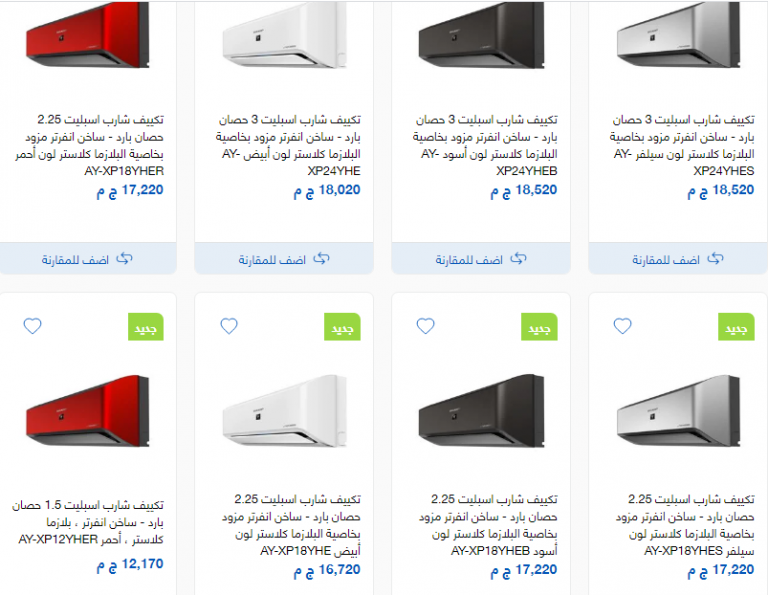The image size is (768, 595).
Task: Add red AY-XP18YHER to comparison
Action: pyautogui.click(x=87, y=259)
